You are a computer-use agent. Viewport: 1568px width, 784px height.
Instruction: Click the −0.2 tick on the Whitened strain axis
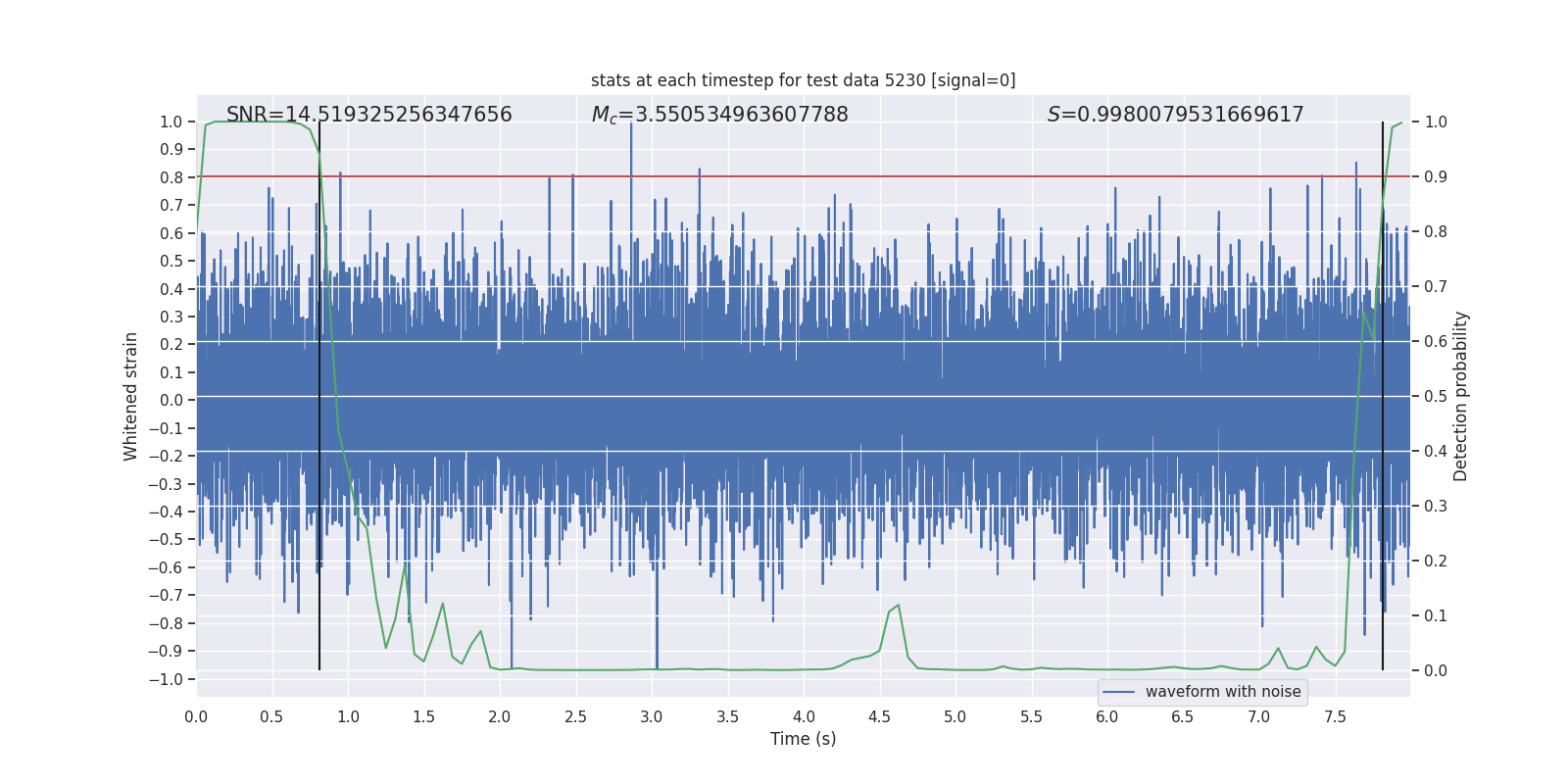pyautogui.click(x=165, y=456)
